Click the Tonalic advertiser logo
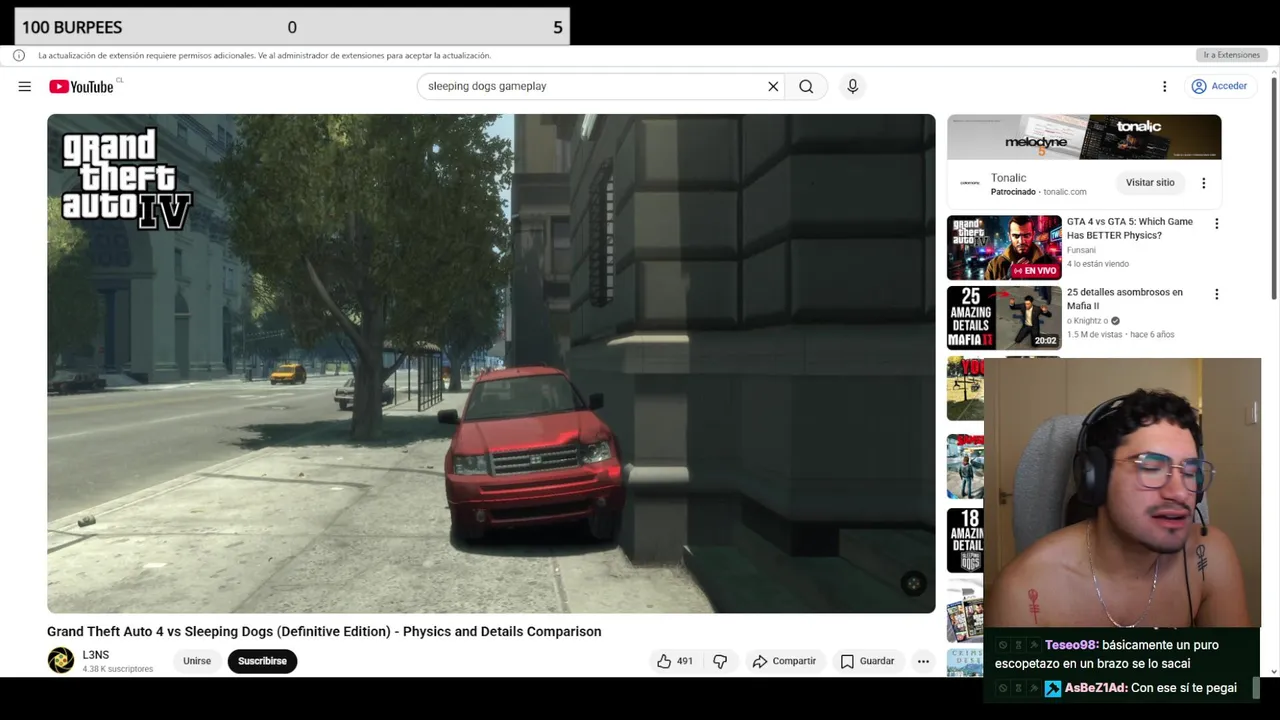 969,183
